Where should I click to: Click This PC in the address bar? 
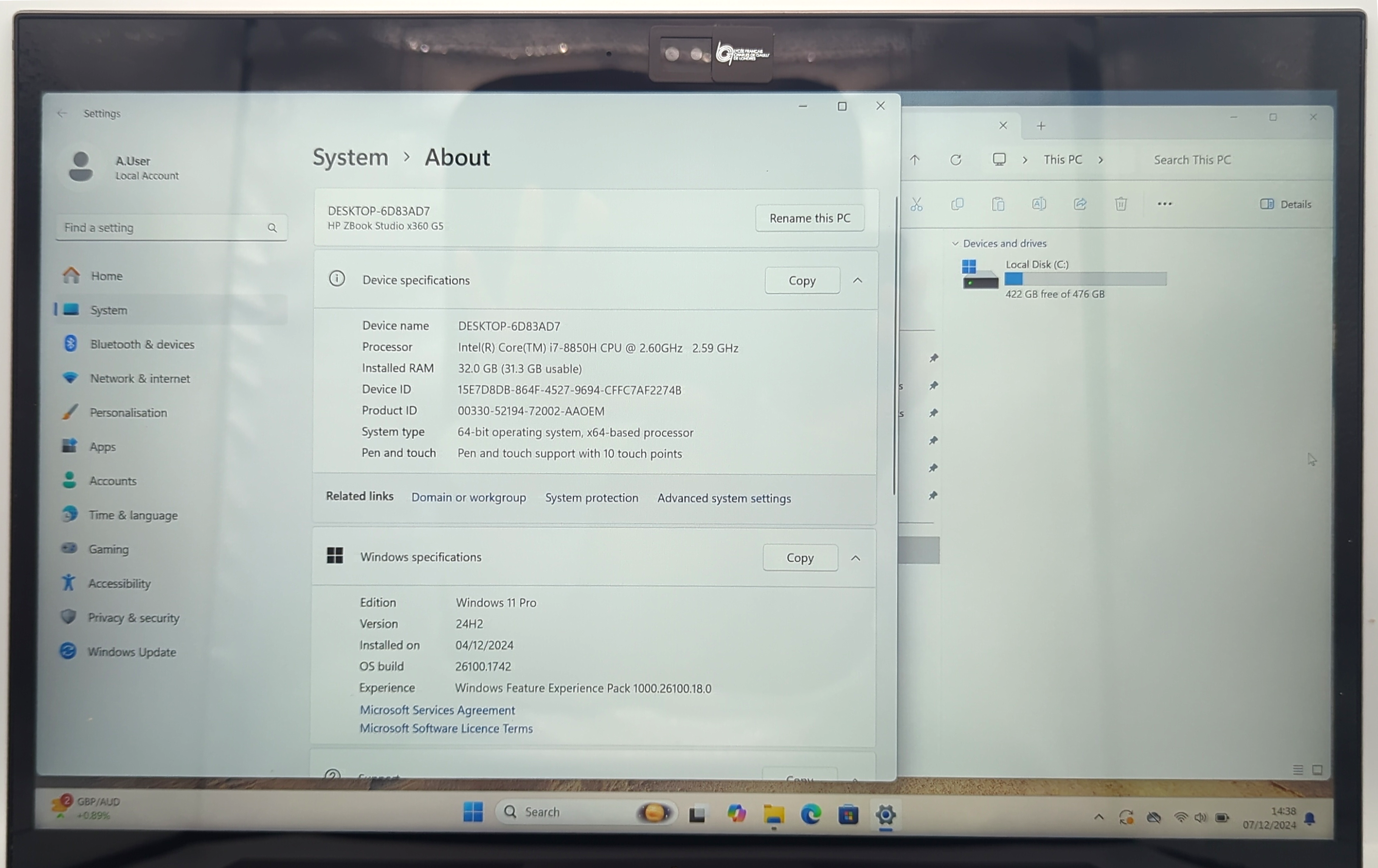tap(1063, 160)
